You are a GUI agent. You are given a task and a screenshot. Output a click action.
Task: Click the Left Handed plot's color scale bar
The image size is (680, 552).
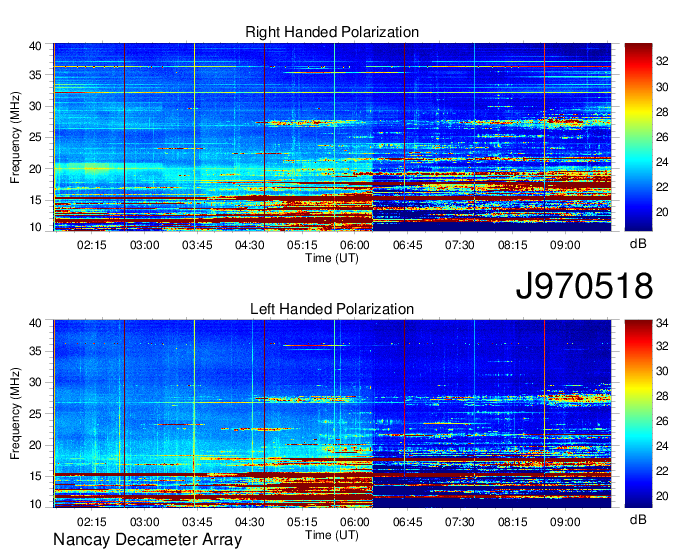(638, 414)
